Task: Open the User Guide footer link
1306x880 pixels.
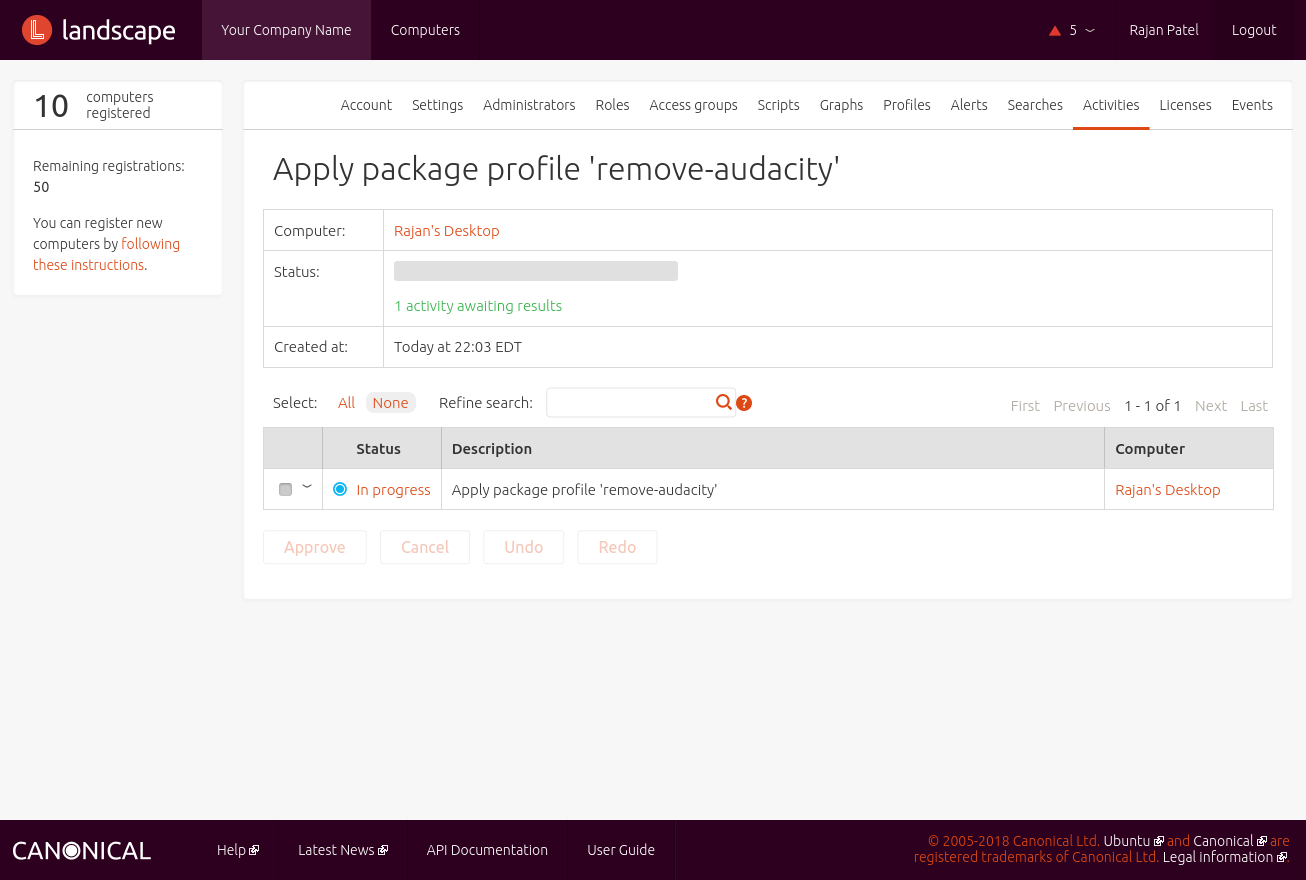Action: click(621, 850)
